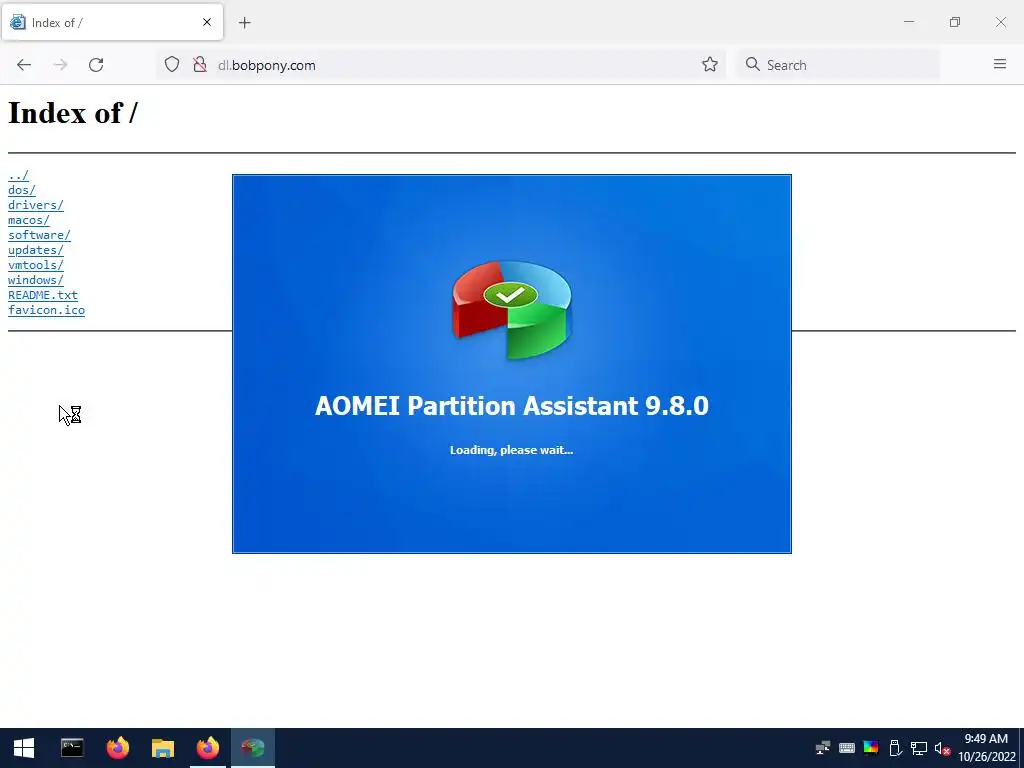Open the updates/ directory link
The image size is (1024, 768).
click(x=36, y=250)
